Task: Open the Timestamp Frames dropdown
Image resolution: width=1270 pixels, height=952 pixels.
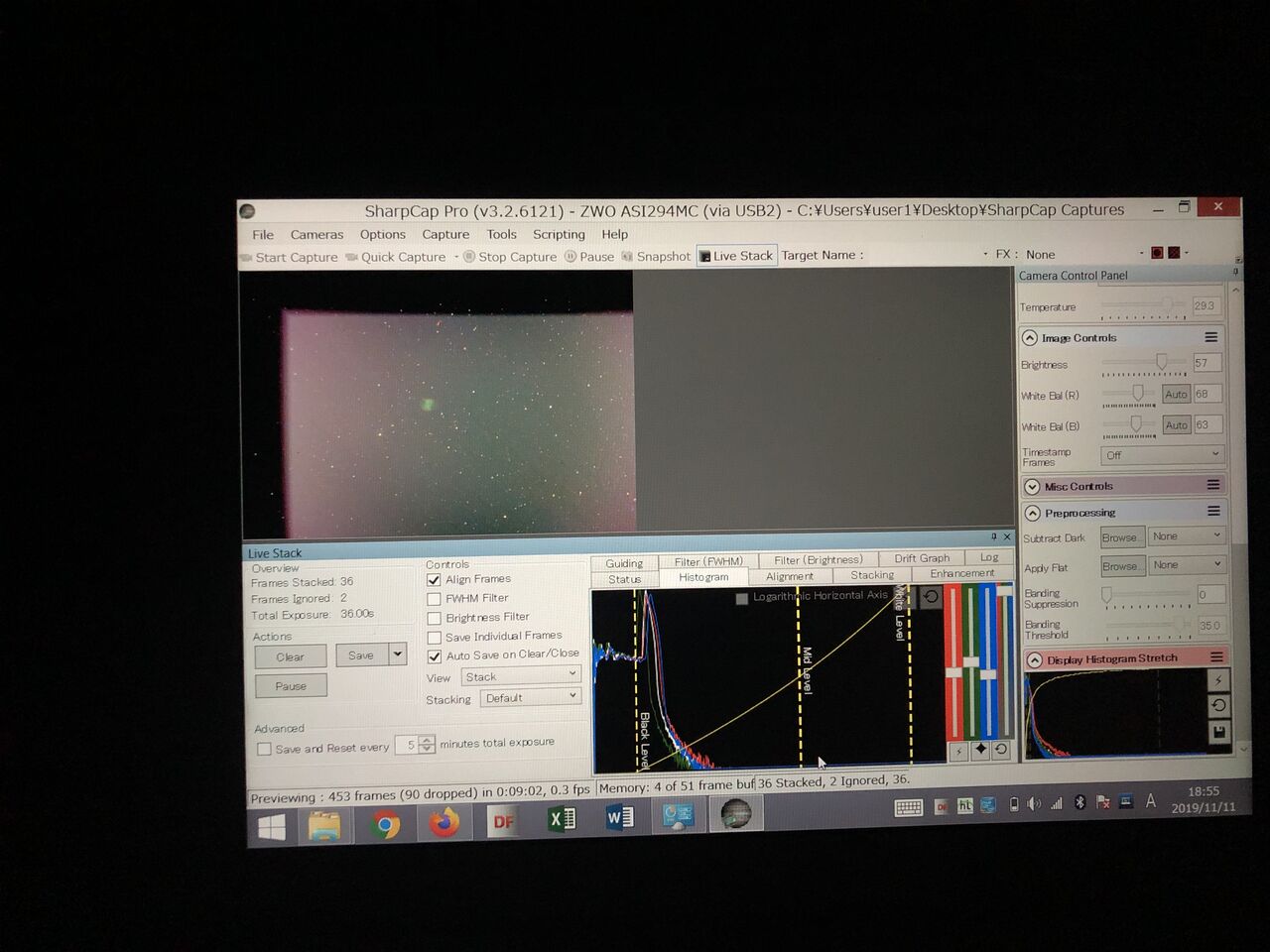Action: click(x=1162, y=454)
